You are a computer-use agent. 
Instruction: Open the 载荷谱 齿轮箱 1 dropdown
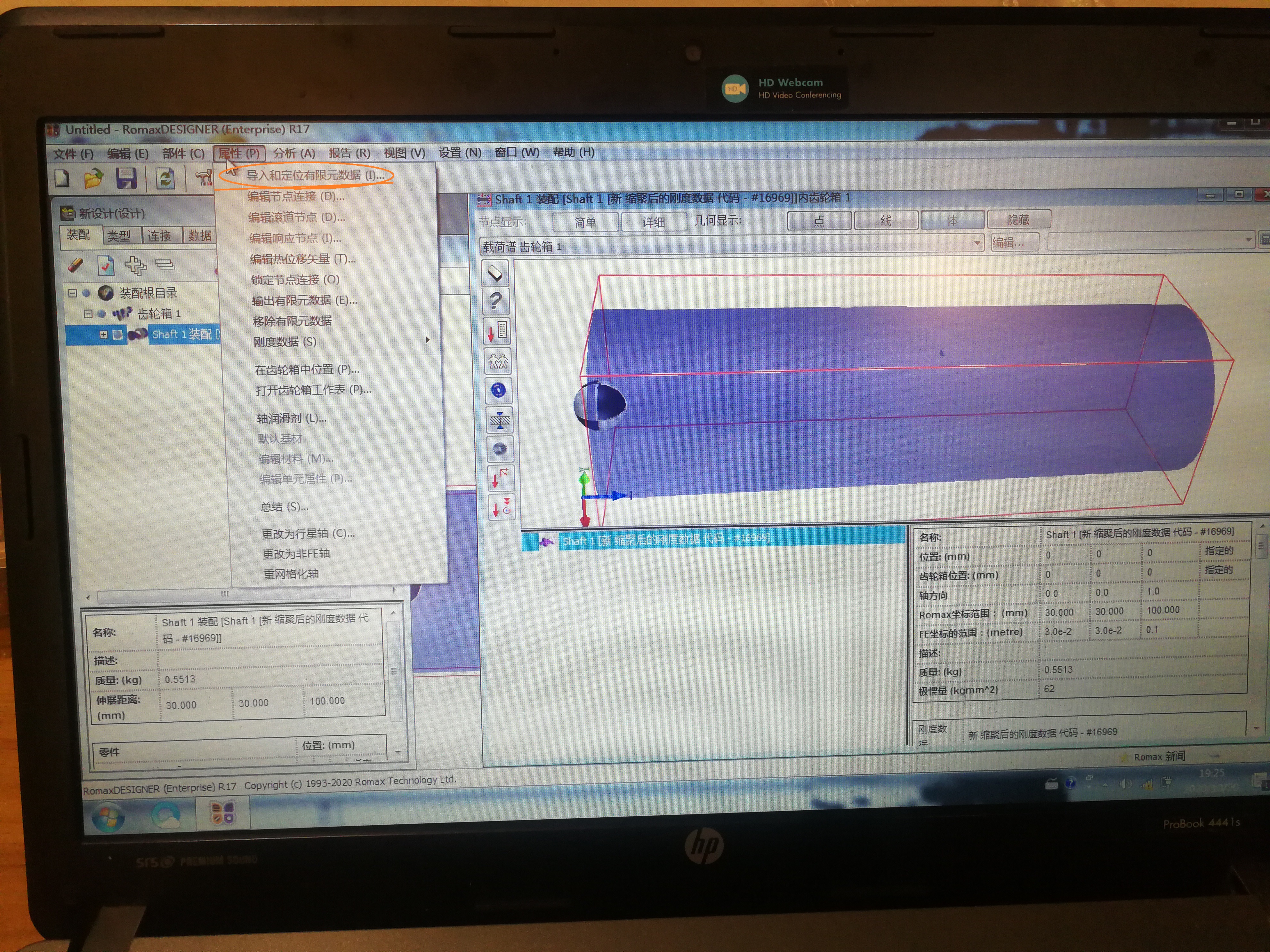tap(977, 243)
